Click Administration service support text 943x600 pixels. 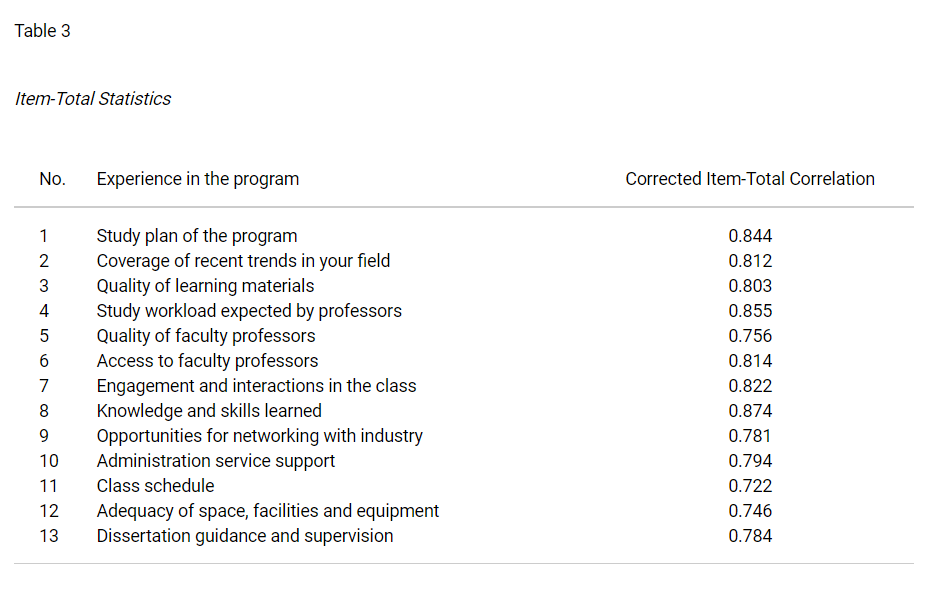click(x=216, y=461)
